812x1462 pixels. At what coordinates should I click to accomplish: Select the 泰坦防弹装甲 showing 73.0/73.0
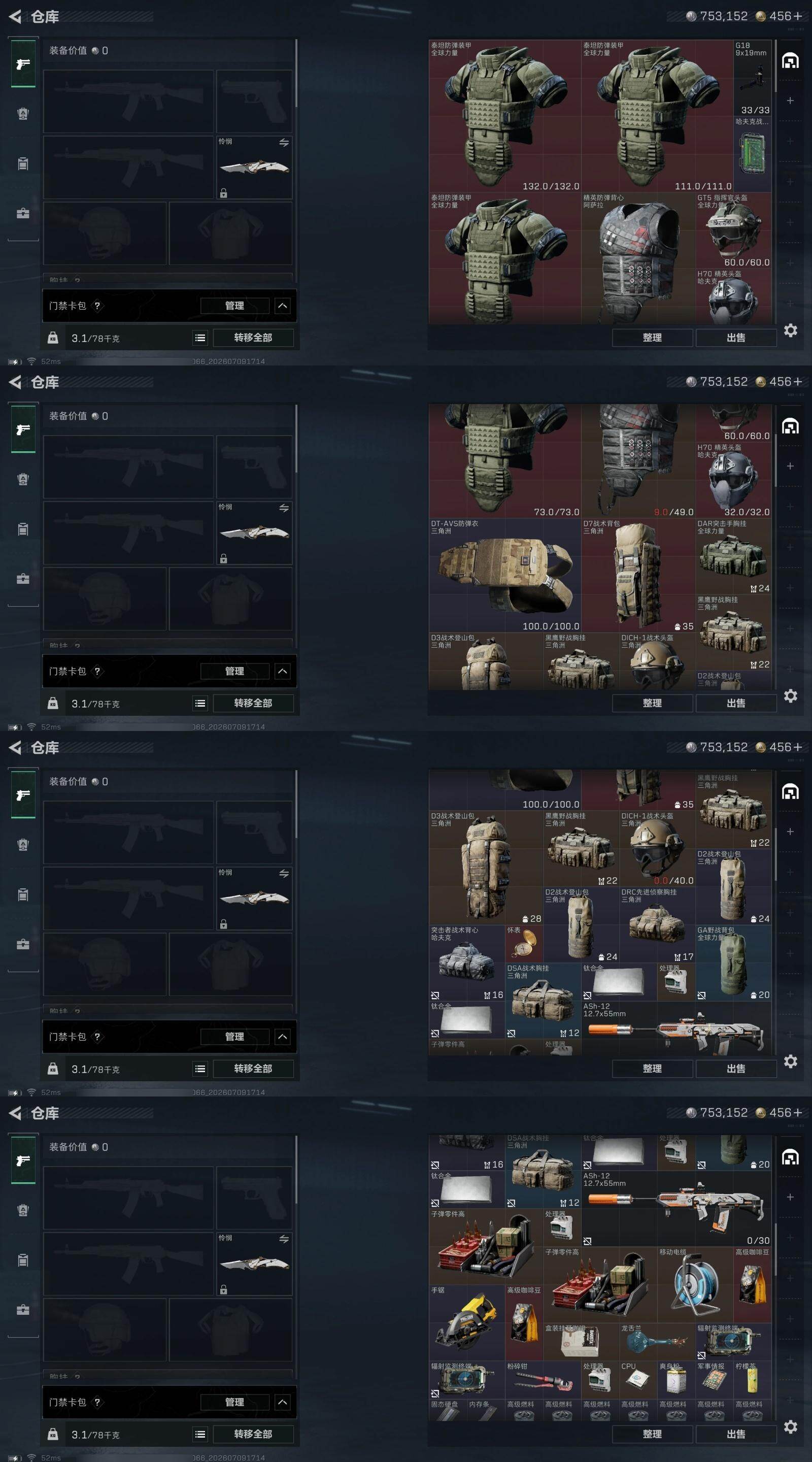pos(505,461)
